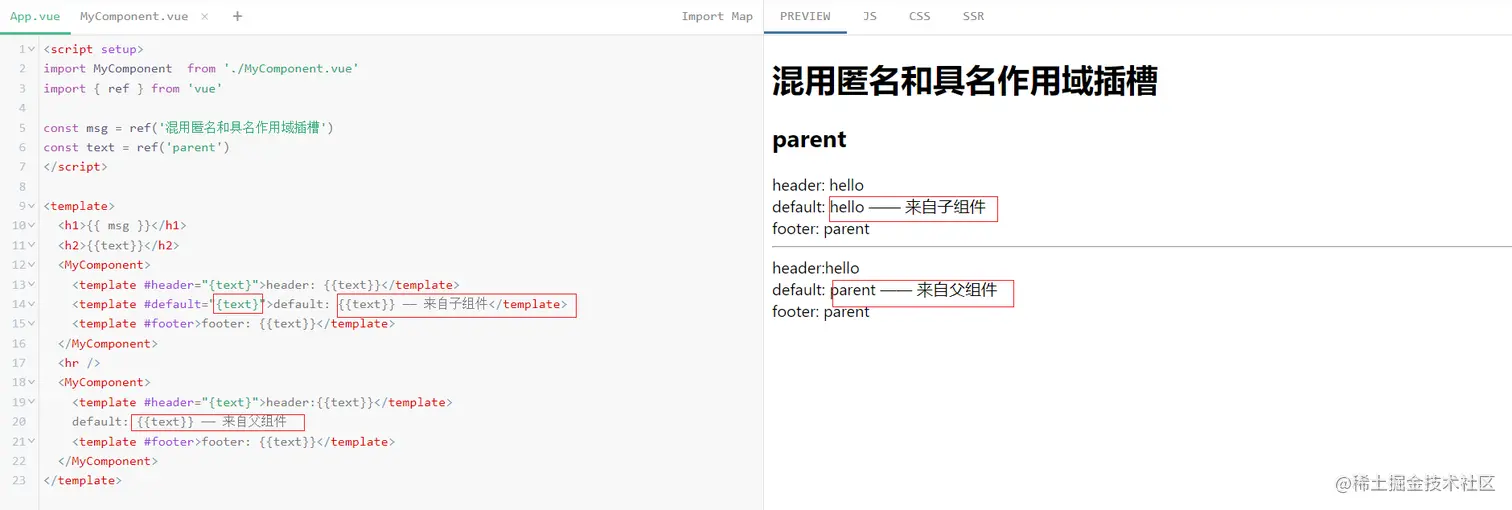The height and width of the screenshot is (510, 1512).
Task: Click the "来自父组件" text on code line 20
Action: click(254, 421)
